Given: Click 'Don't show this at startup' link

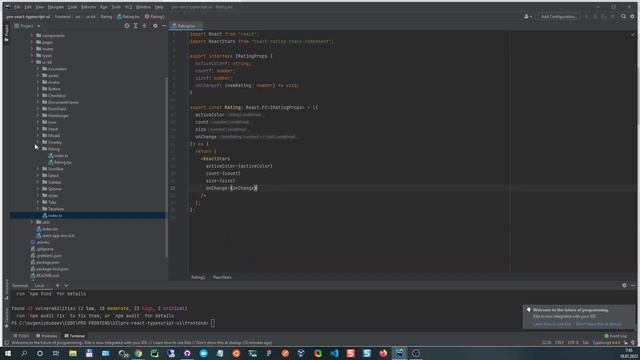Looking at the screenshot, I should pyautogui.click(x=598, y=324).
